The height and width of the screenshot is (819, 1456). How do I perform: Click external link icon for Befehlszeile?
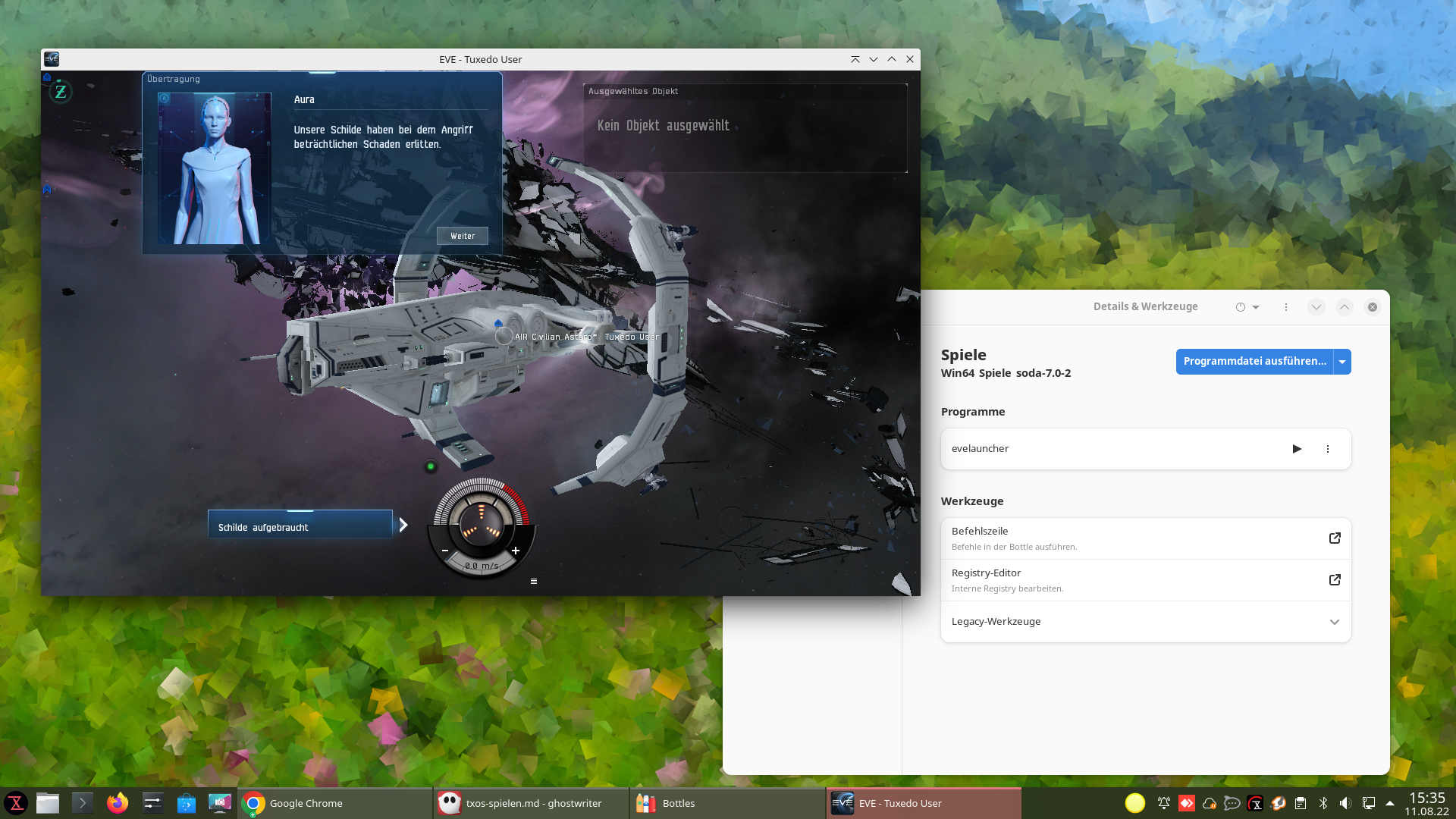tap(1335, 538)
